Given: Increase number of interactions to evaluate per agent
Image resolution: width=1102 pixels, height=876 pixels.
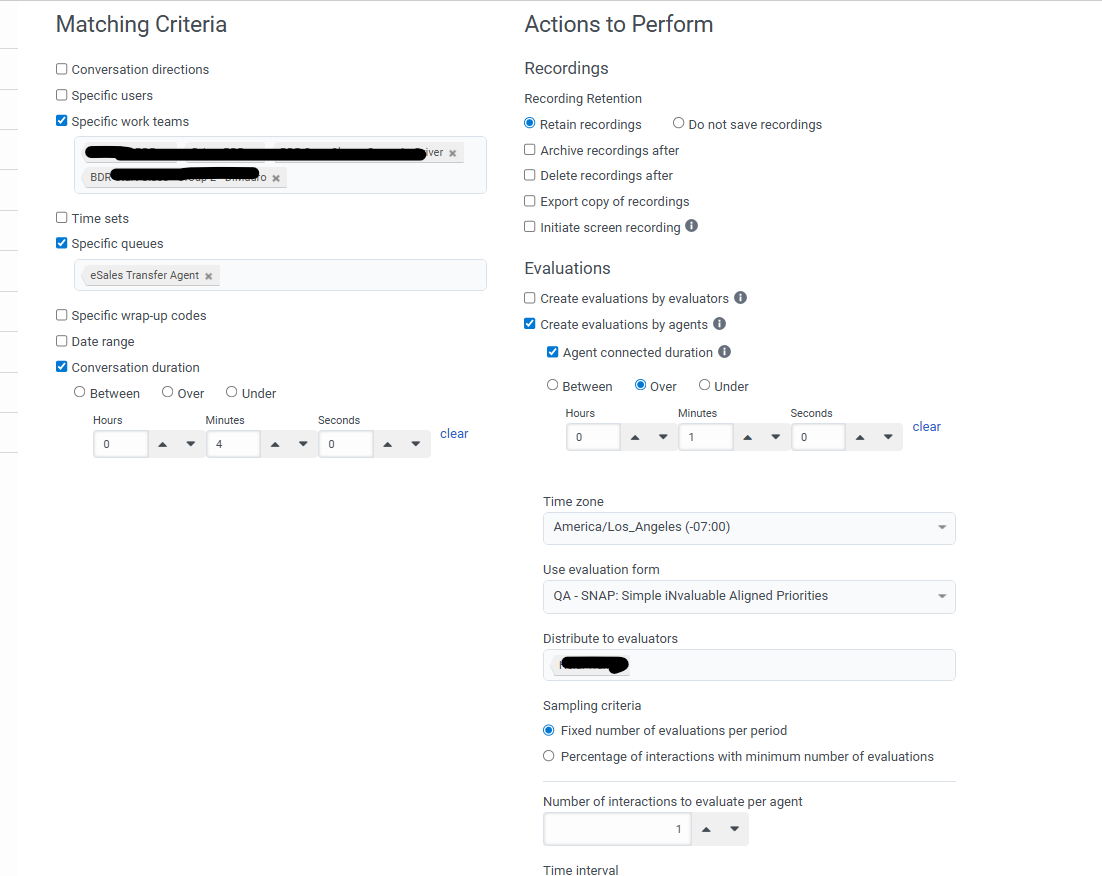Looking at the screenshot, I should tap(706, 829).
